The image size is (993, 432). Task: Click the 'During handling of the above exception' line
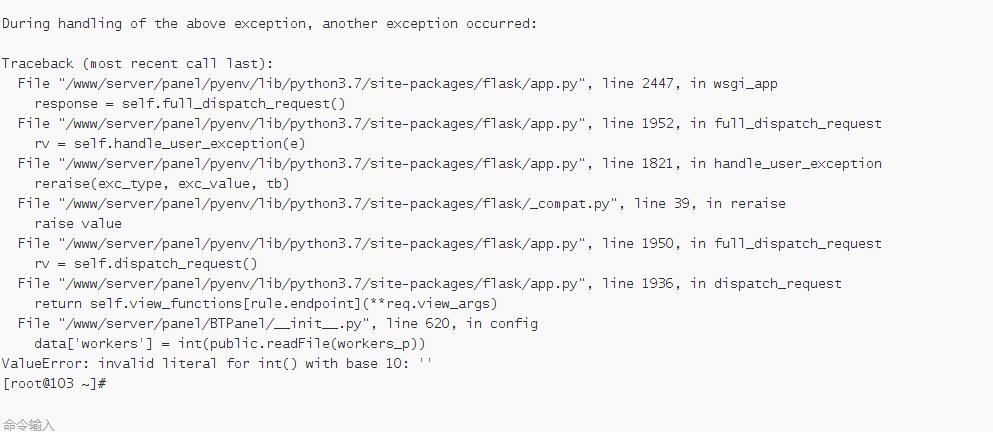(269, 24)
